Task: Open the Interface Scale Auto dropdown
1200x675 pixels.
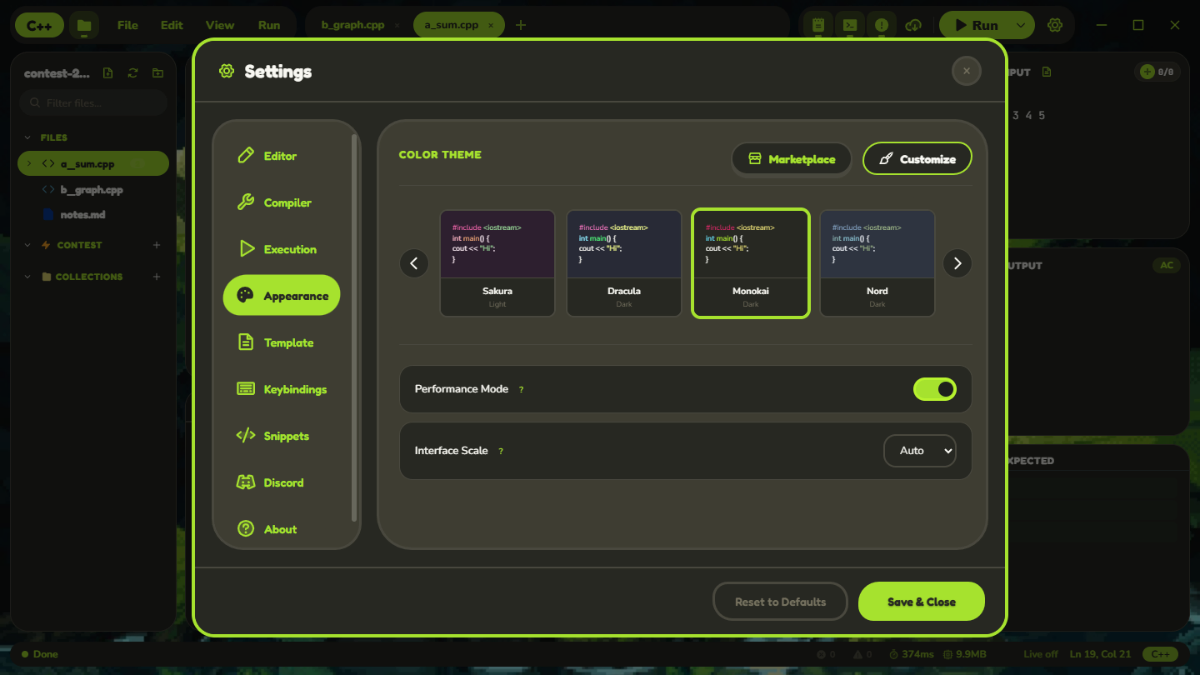Action: pos(920,451)
